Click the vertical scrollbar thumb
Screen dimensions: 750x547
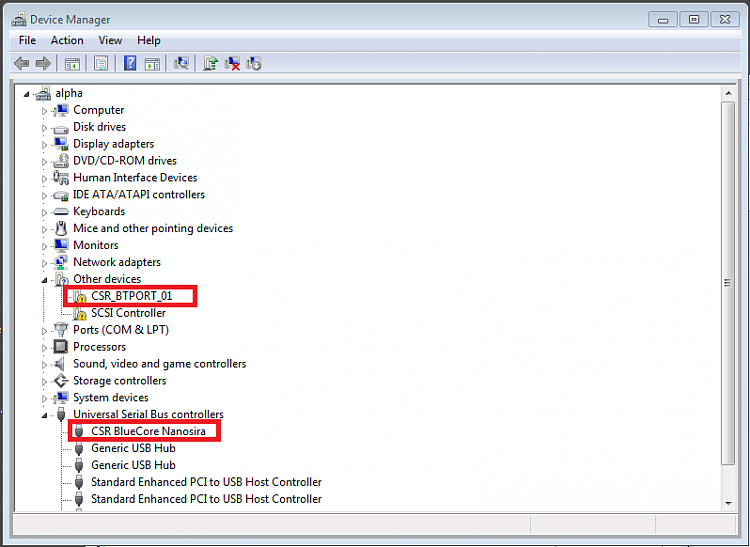(x=728, y=283)
